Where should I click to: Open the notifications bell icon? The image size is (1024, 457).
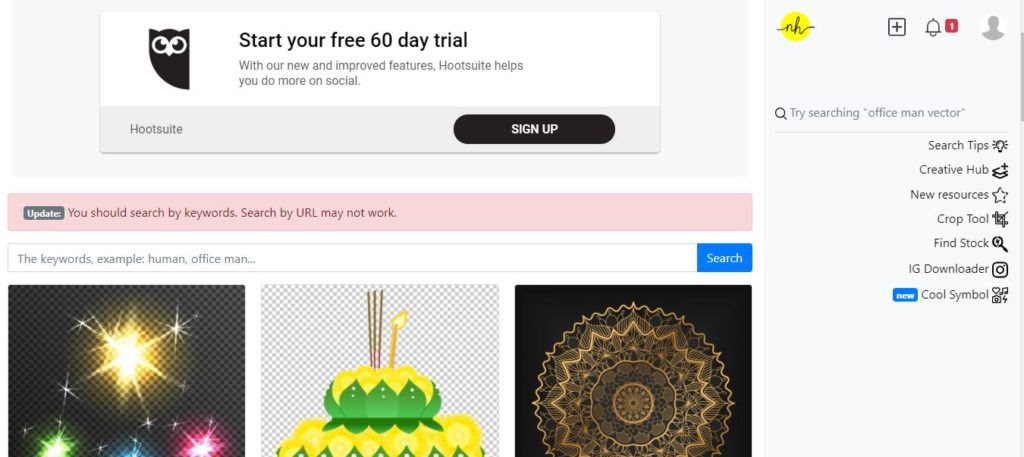(x=933, y=27)
